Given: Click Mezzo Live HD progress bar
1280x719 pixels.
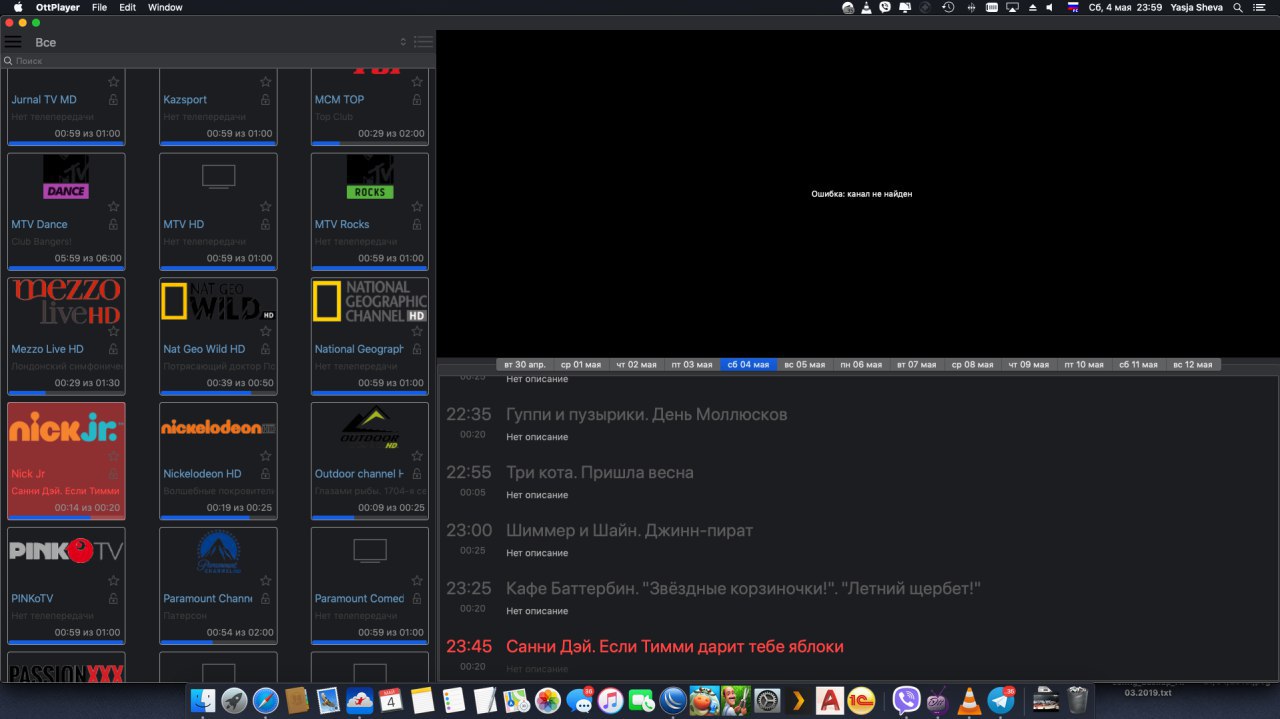Looking at the screenshot, I should click(66, 393).
